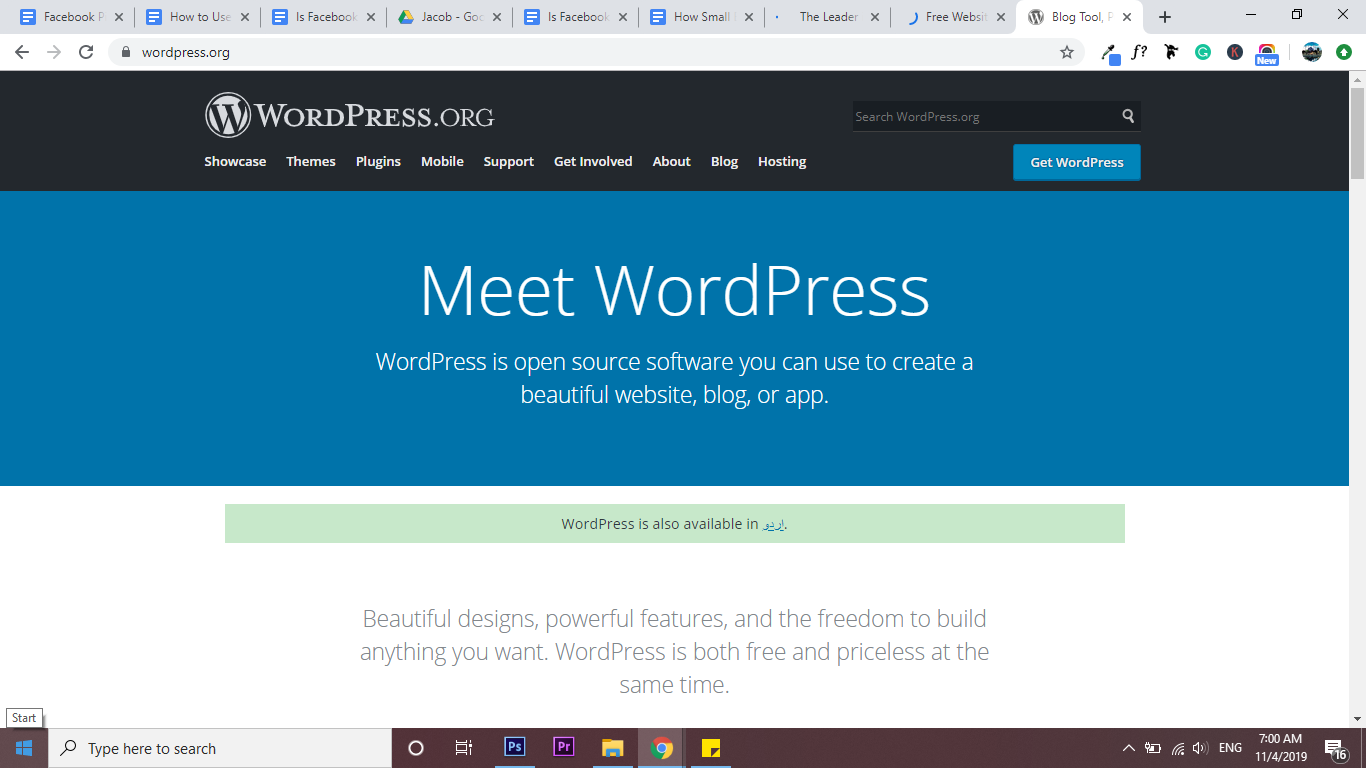Go back to the previous page

click(x=22, y=52)
